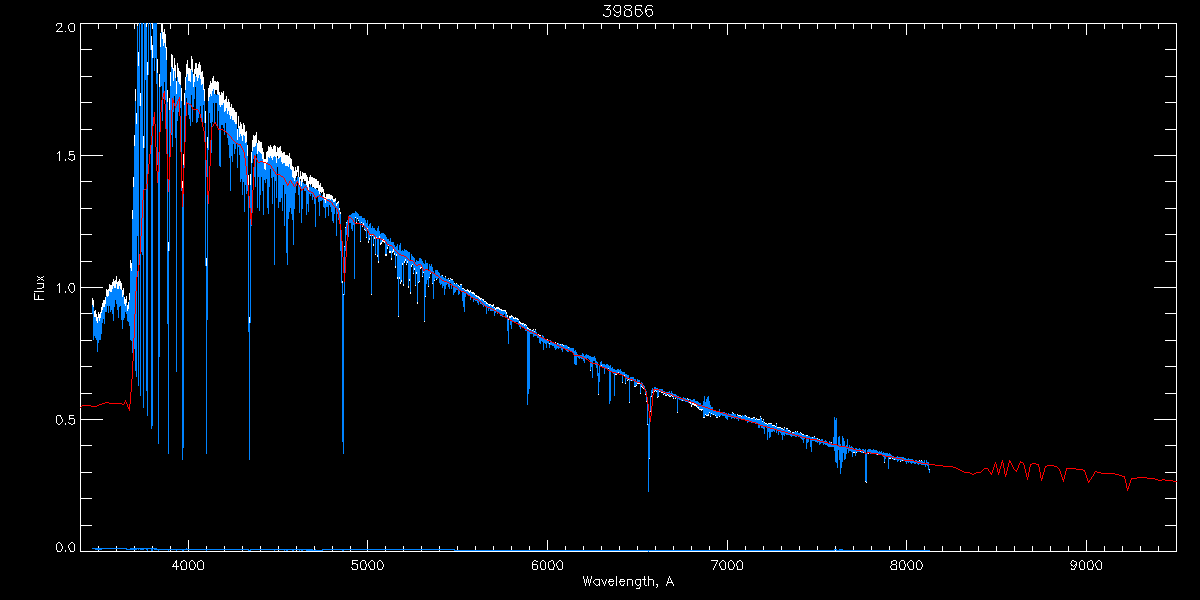Click the 1.5 flux tick label
The width and height of the screenshot is (1200, 600).
tap(65, 157)
